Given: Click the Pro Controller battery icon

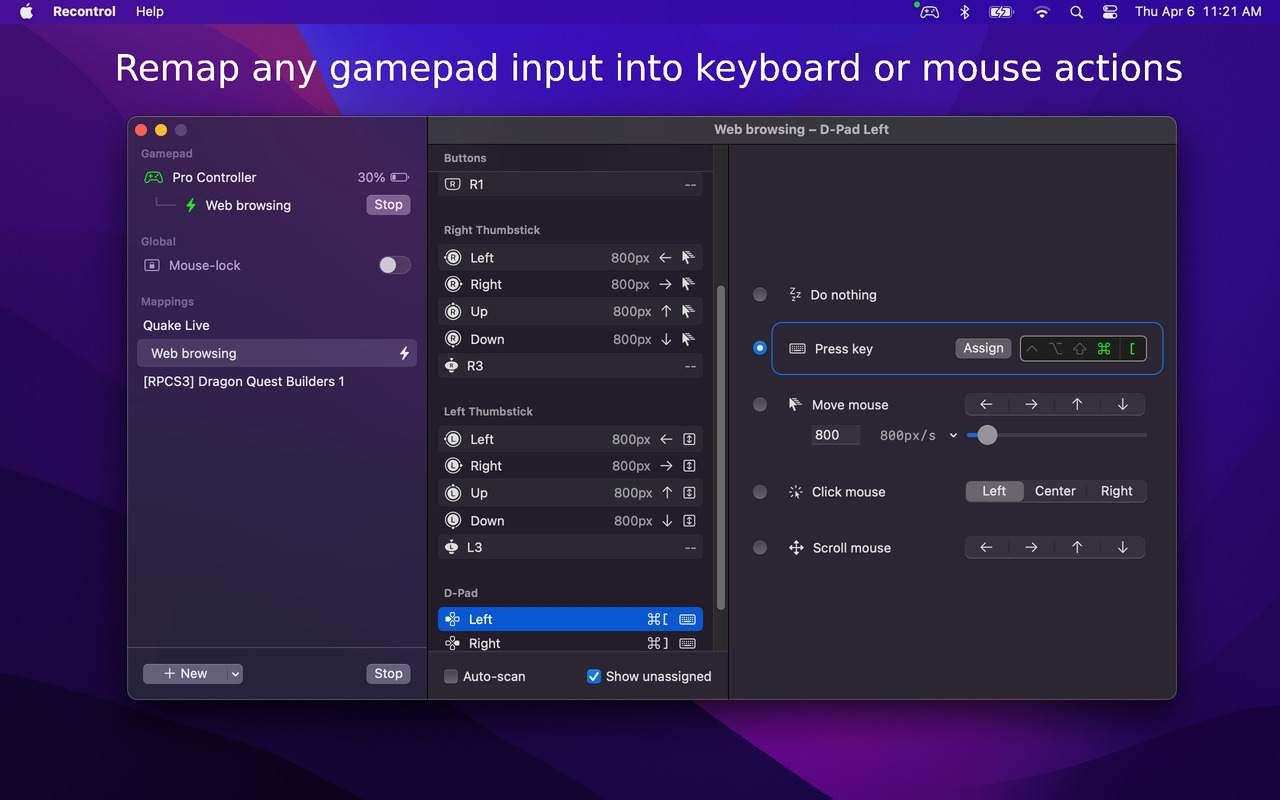Looking at the screenshot, I should point(400,177).
